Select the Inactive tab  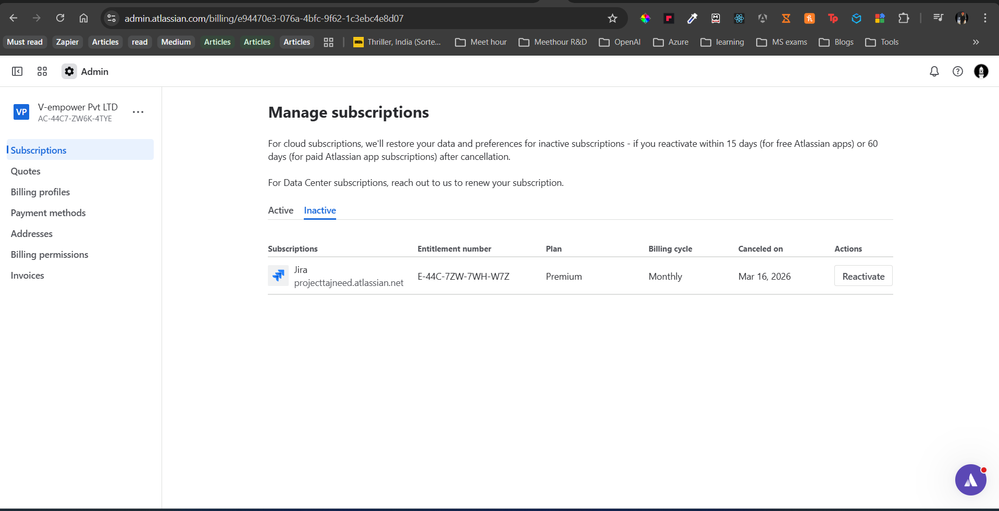pyautogui.click(x=320, y=211)
